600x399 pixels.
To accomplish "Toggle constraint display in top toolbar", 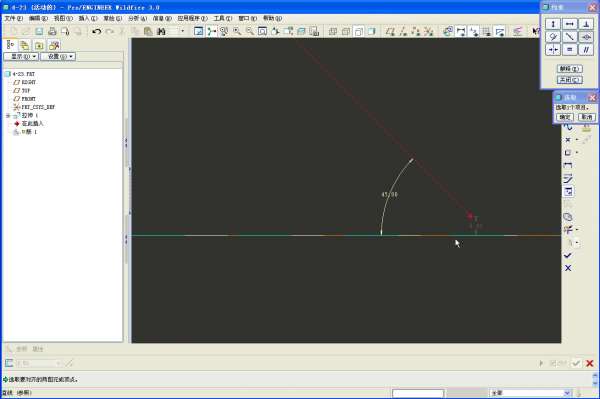I will (474, 31).
